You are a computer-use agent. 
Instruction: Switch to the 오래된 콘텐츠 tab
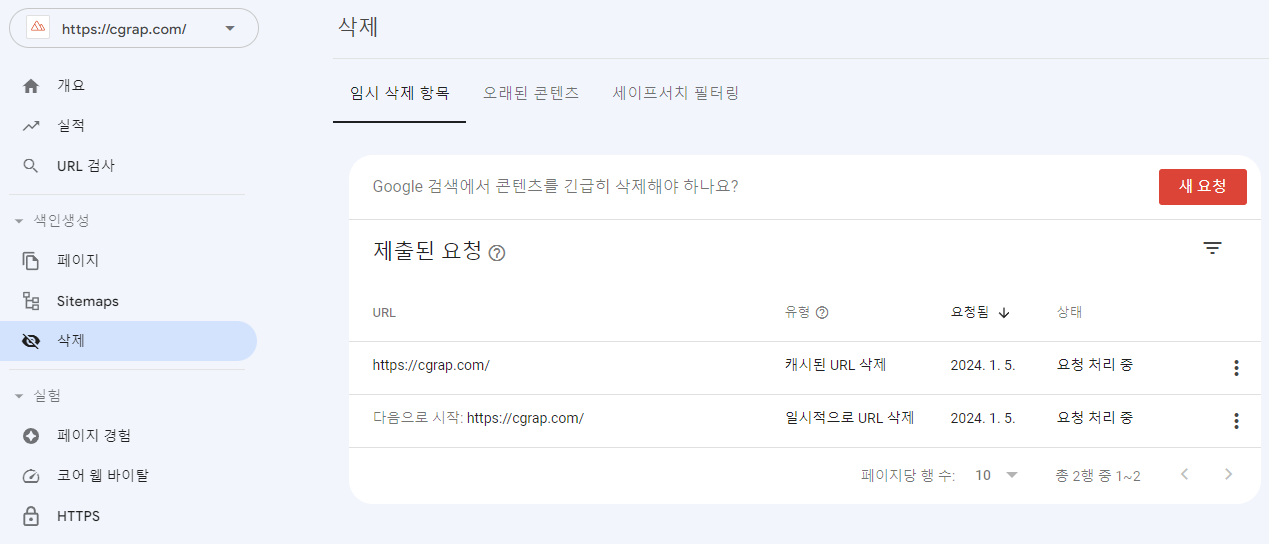coord(531,93)
